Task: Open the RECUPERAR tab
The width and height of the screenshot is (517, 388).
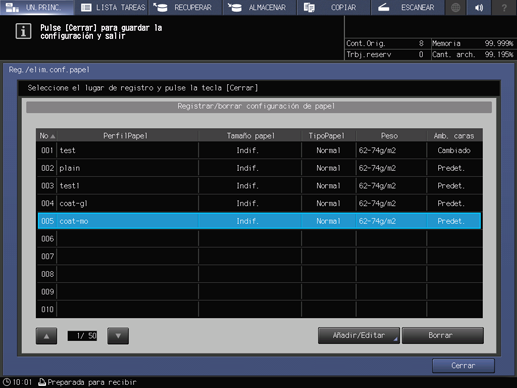Action: (185, 7)
